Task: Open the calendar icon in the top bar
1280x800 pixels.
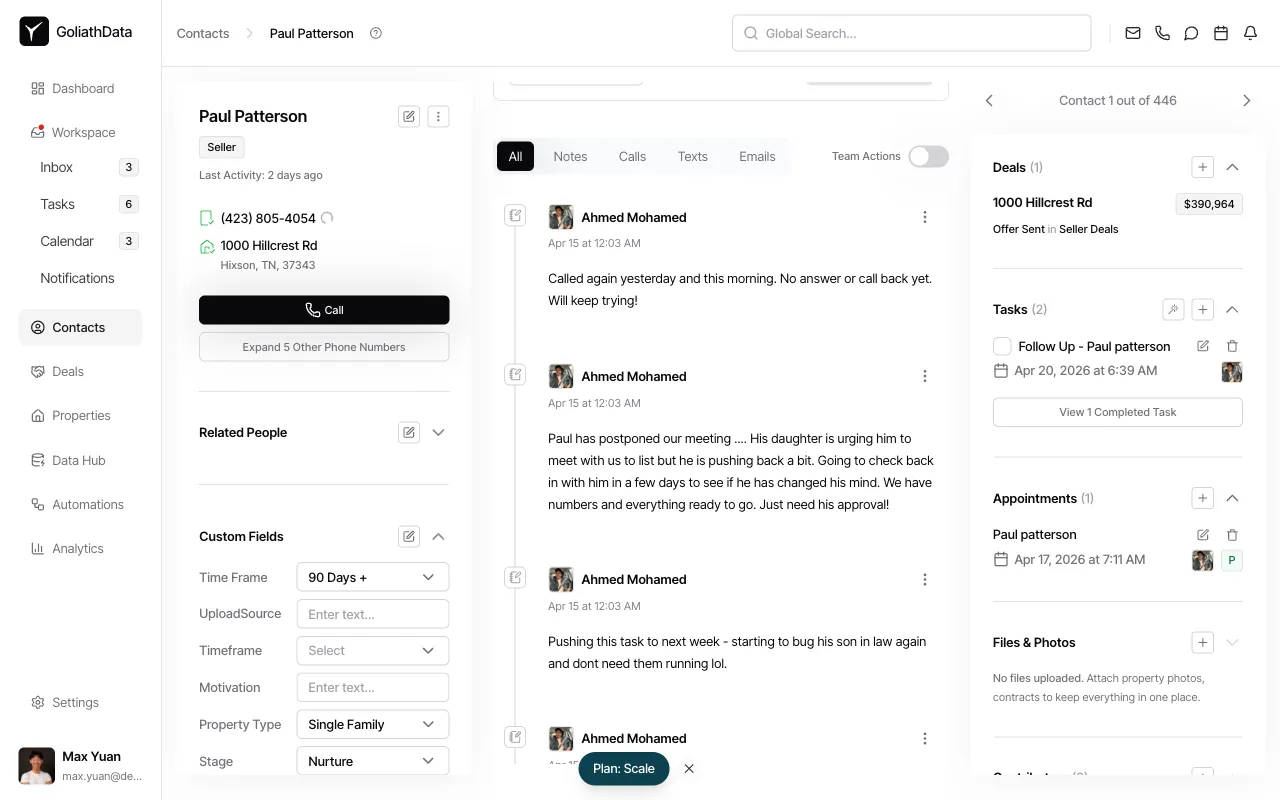Action: tap(1220, 33)
